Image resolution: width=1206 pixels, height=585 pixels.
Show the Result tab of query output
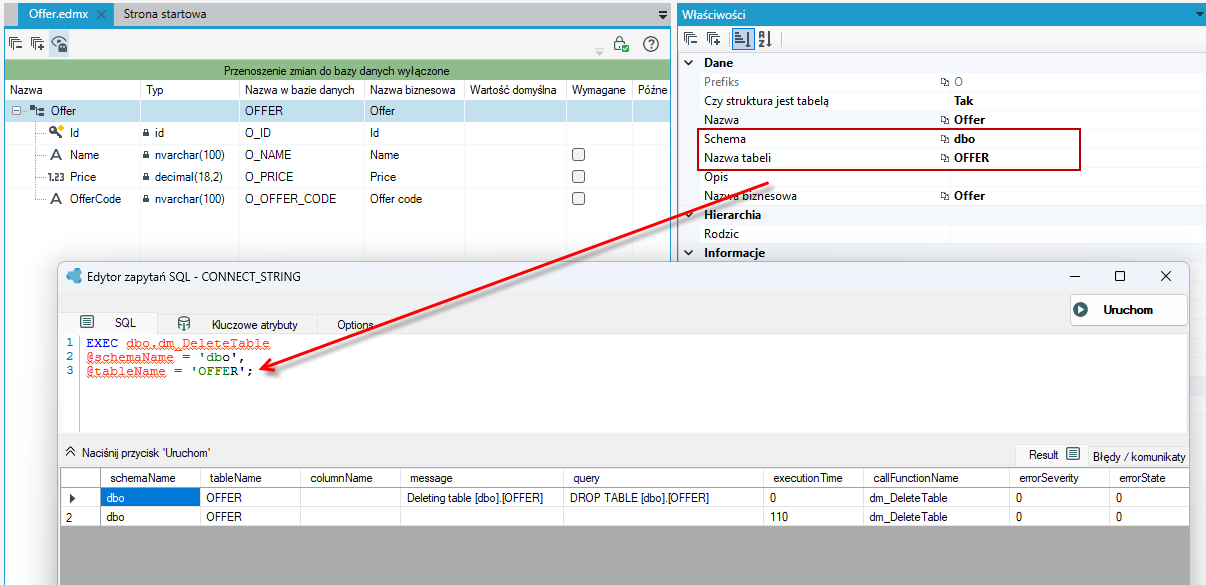coord(1050,455)
